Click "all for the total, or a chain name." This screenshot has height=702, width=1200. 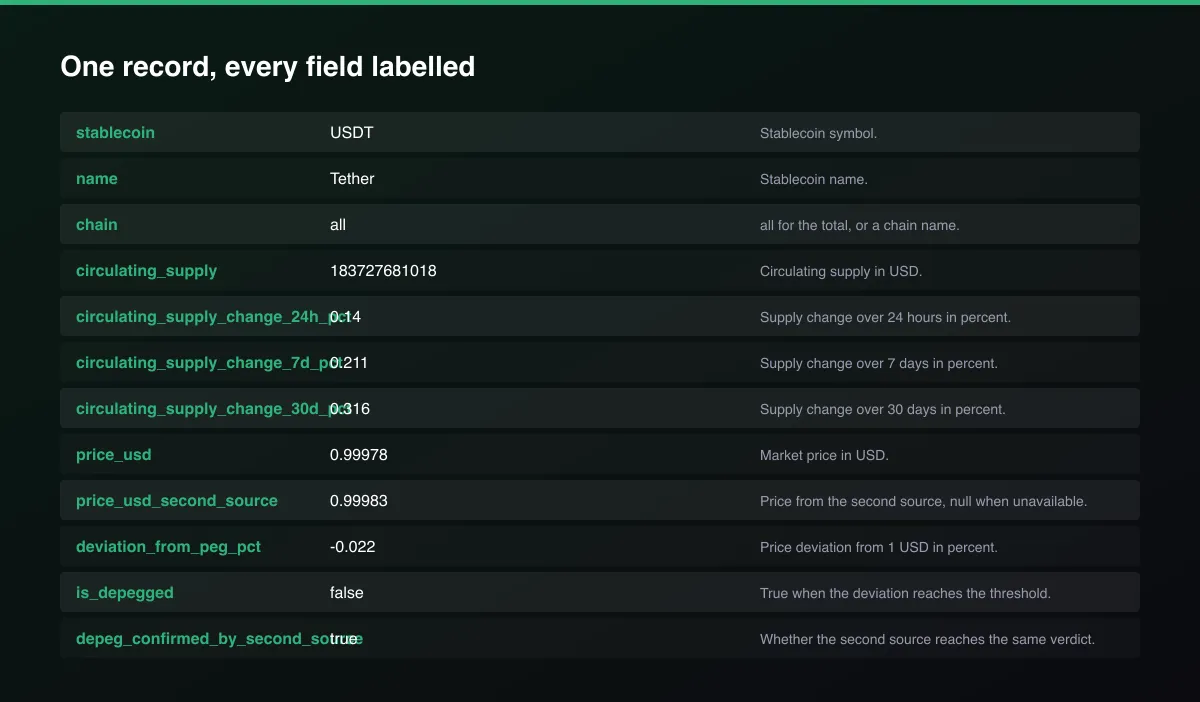coord(859,225)
